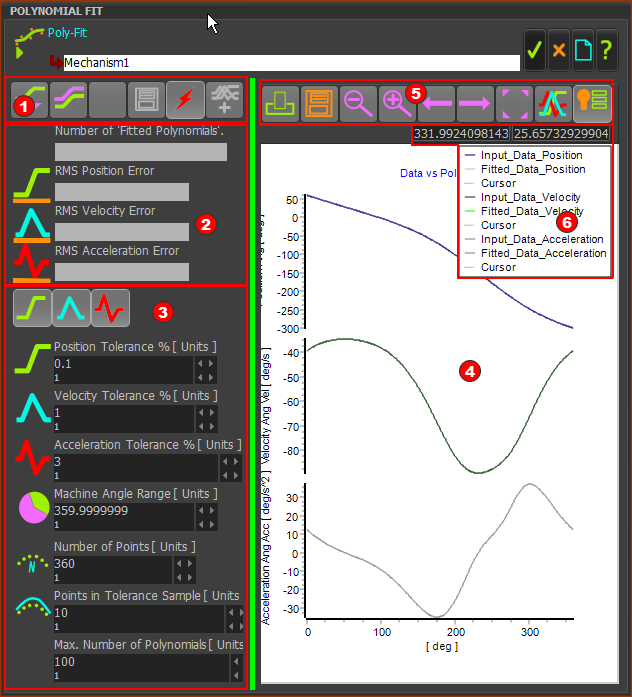The width and height of the screenshot is (632, 697).
Task: Click the 331.9924098143 coordinate readout
Action: click(461, 133)
